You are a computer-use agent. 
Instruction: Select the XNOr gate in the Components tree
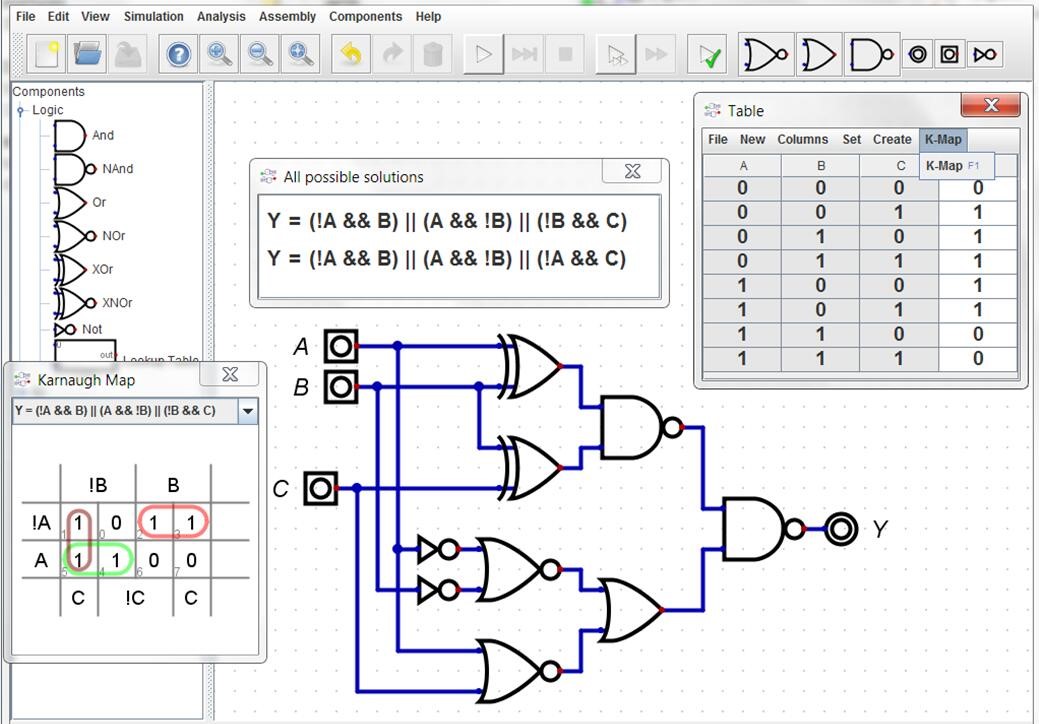[x=93, y=303]
